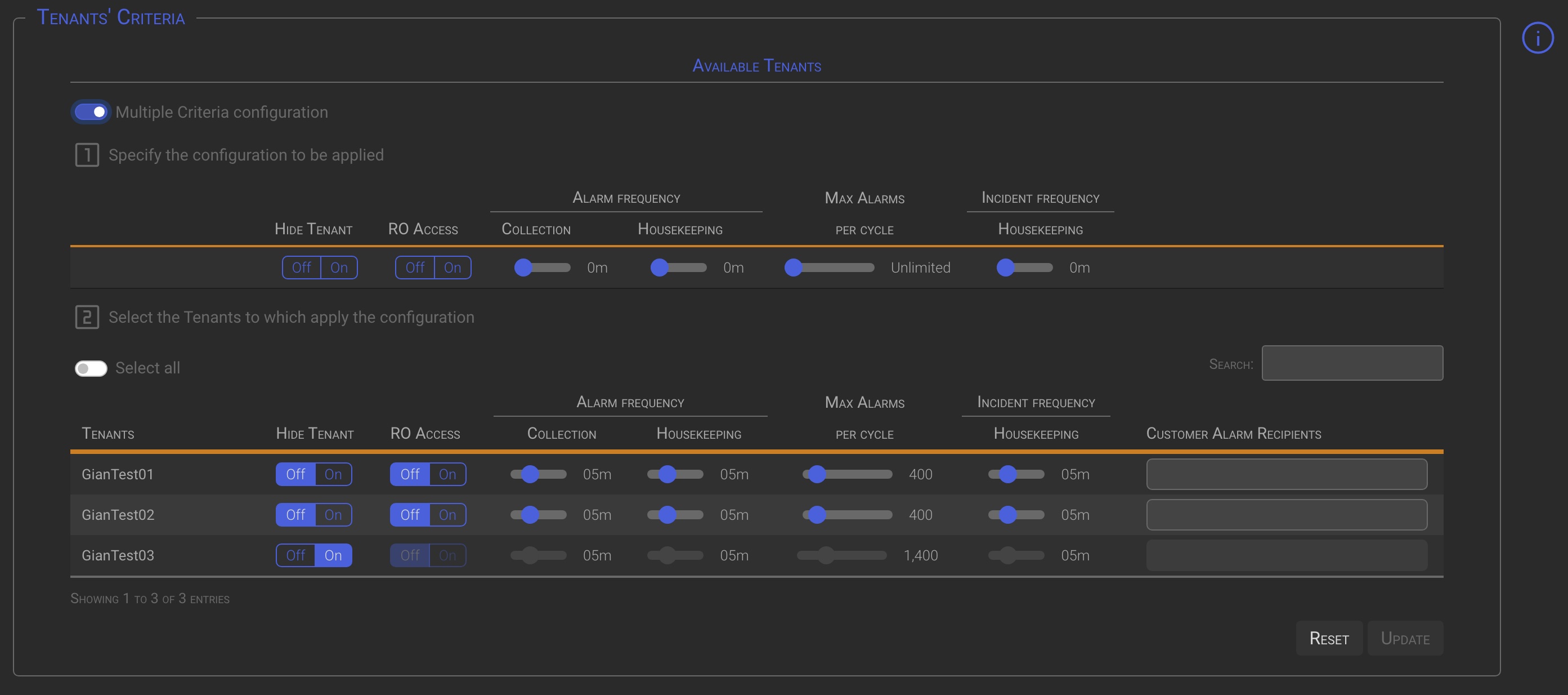1568x695 pixels.
Task: Click the Customer Alarm Recipients column header
Action: pyautogui.click(x=1233, y=434)
